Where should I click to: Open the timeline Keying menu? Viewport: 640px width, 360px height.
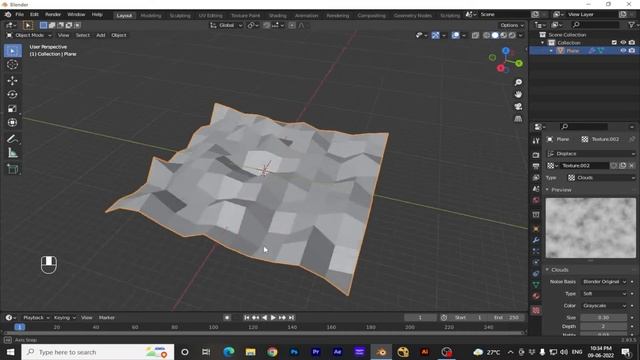(x=64, y=318)
